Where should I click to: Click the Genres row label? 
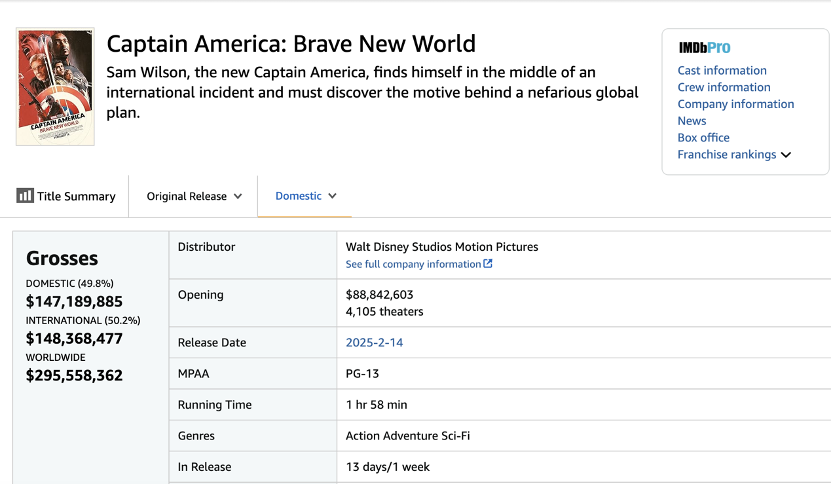tap(196, 436)
